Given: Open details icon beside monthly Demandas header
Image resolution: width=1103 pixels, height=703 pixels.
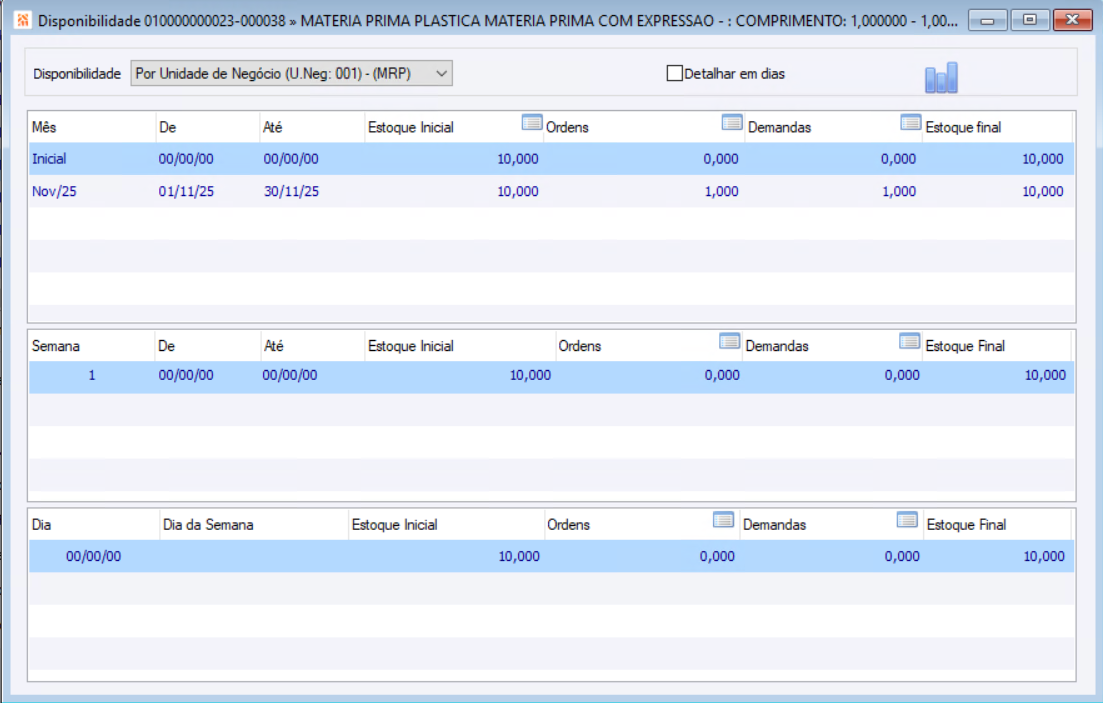Looking at the screenshot, I should coord(910,122).
